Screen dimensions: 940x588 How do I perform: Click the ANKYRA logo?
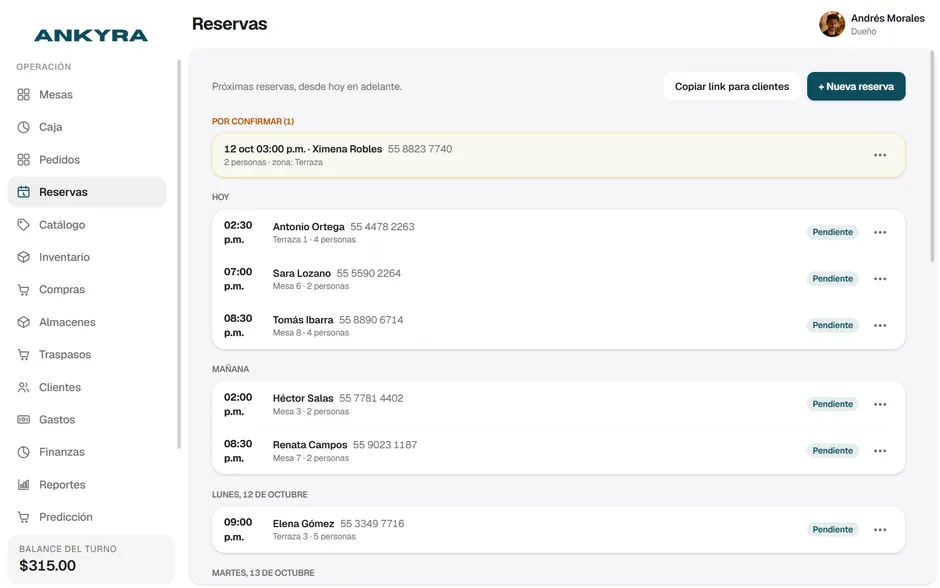pyautogui.click(x=91, y=35)
